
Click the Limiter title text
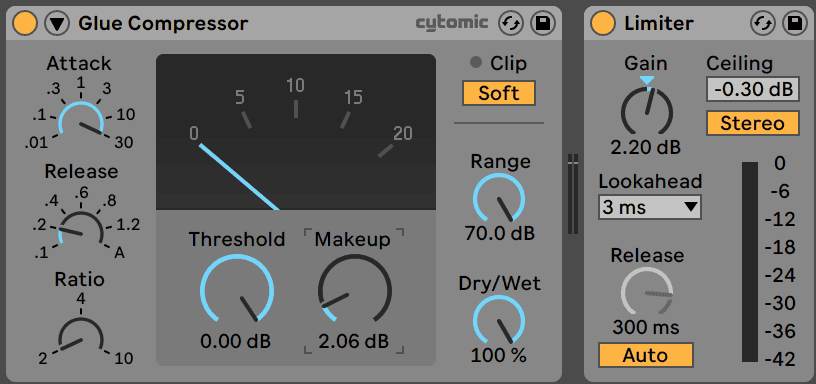tap(659, 23)
